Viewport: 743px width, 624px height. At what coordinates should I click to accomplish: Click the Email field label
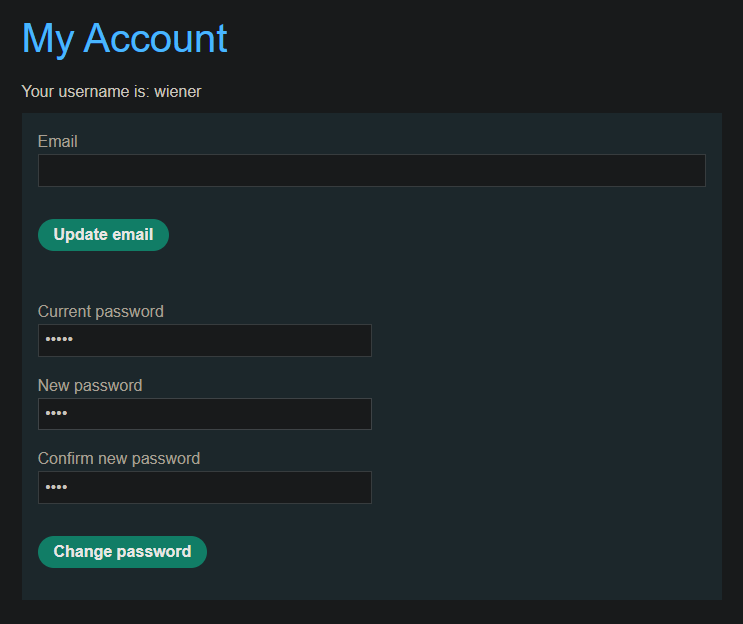click(58, 142)
